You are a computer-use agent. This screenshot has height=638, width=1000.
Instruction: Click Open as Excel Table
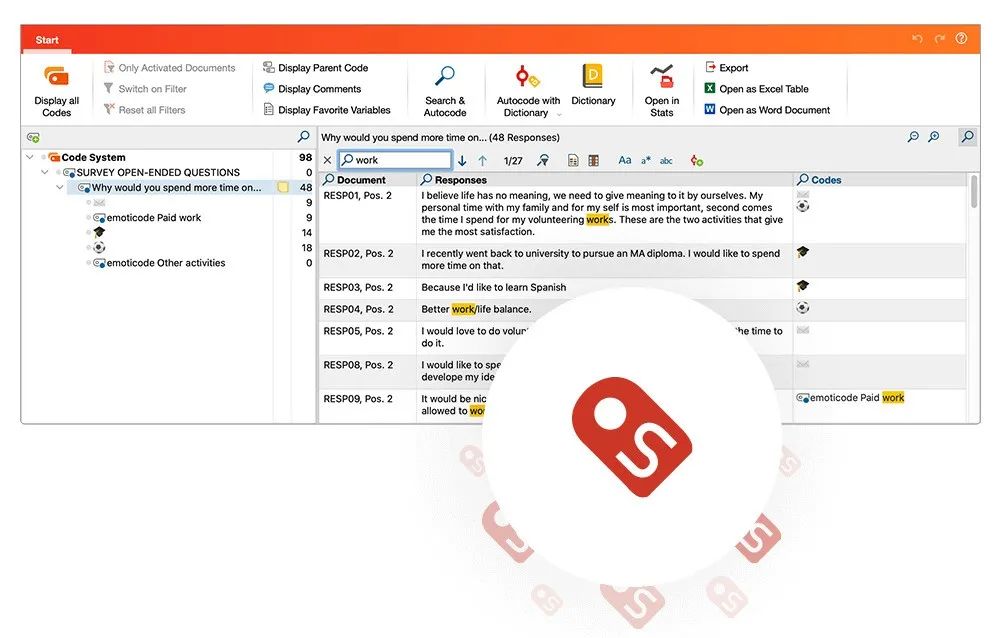[x=756, y=89]
